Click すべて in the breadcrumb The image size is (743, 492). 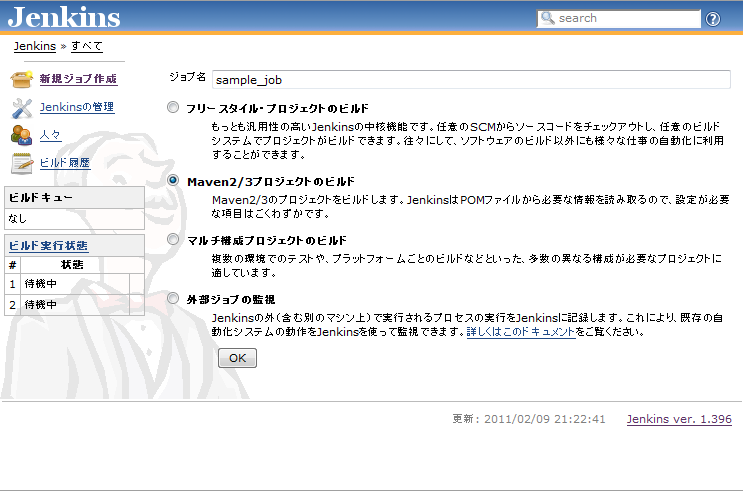pos(87,46)
